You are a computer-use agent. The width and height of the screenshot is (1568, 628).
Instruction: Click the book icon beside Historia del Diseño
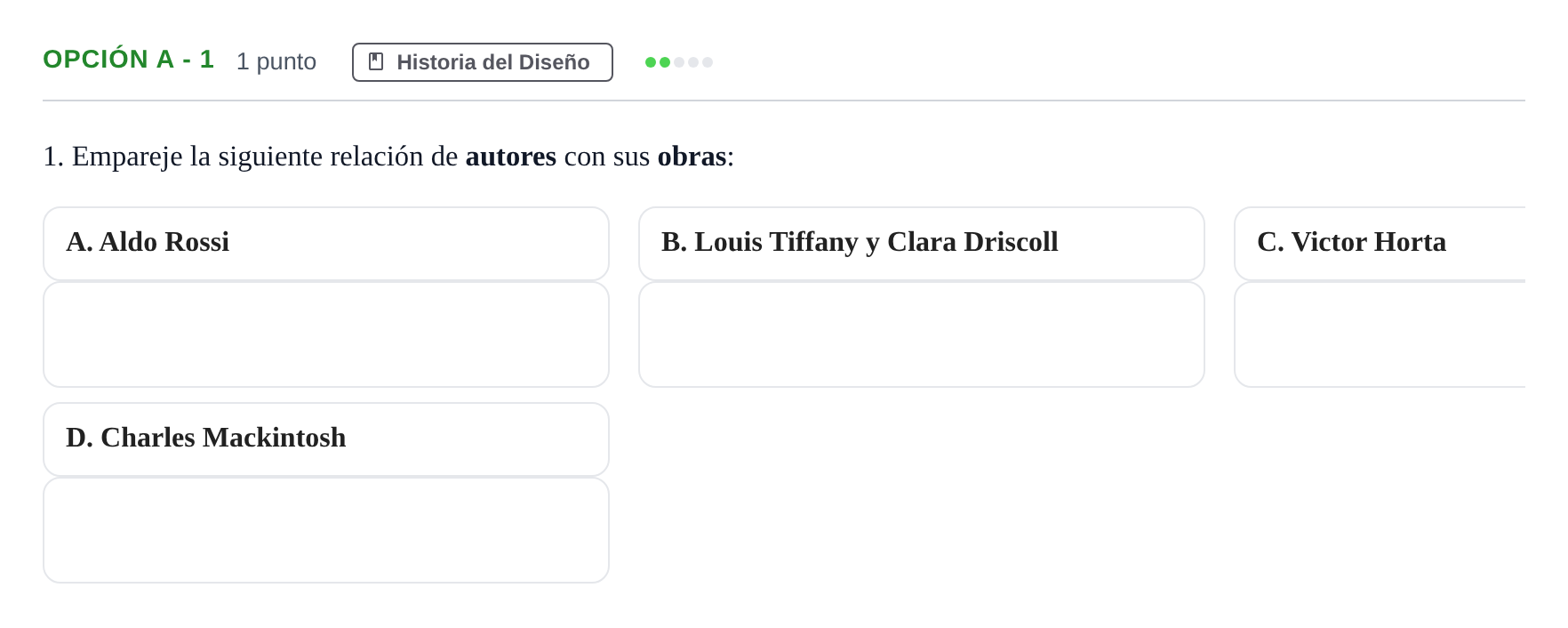376,61
